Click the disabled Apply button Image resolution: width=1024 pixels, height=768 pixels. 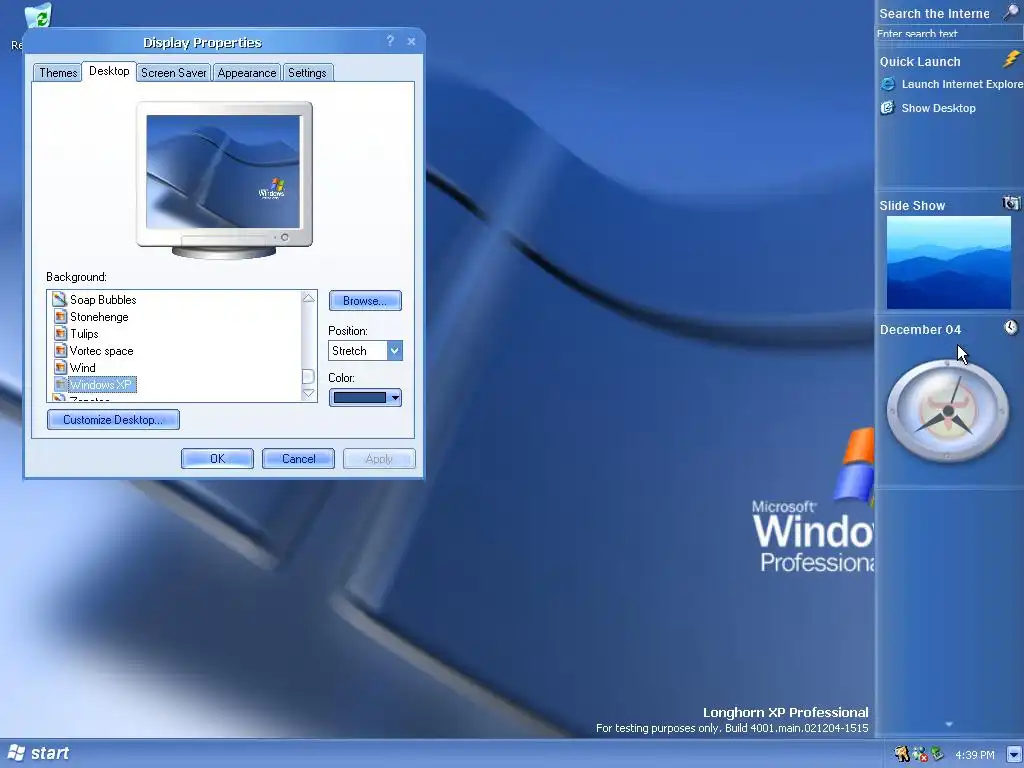click(379, 458)
